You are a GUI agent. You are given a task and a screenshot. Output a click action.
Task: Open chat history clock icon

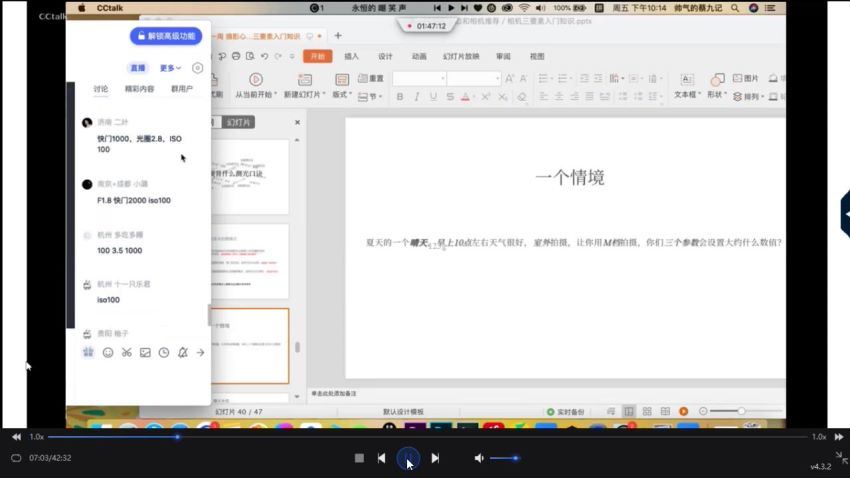pyautogui.click(x=164, y=352)
